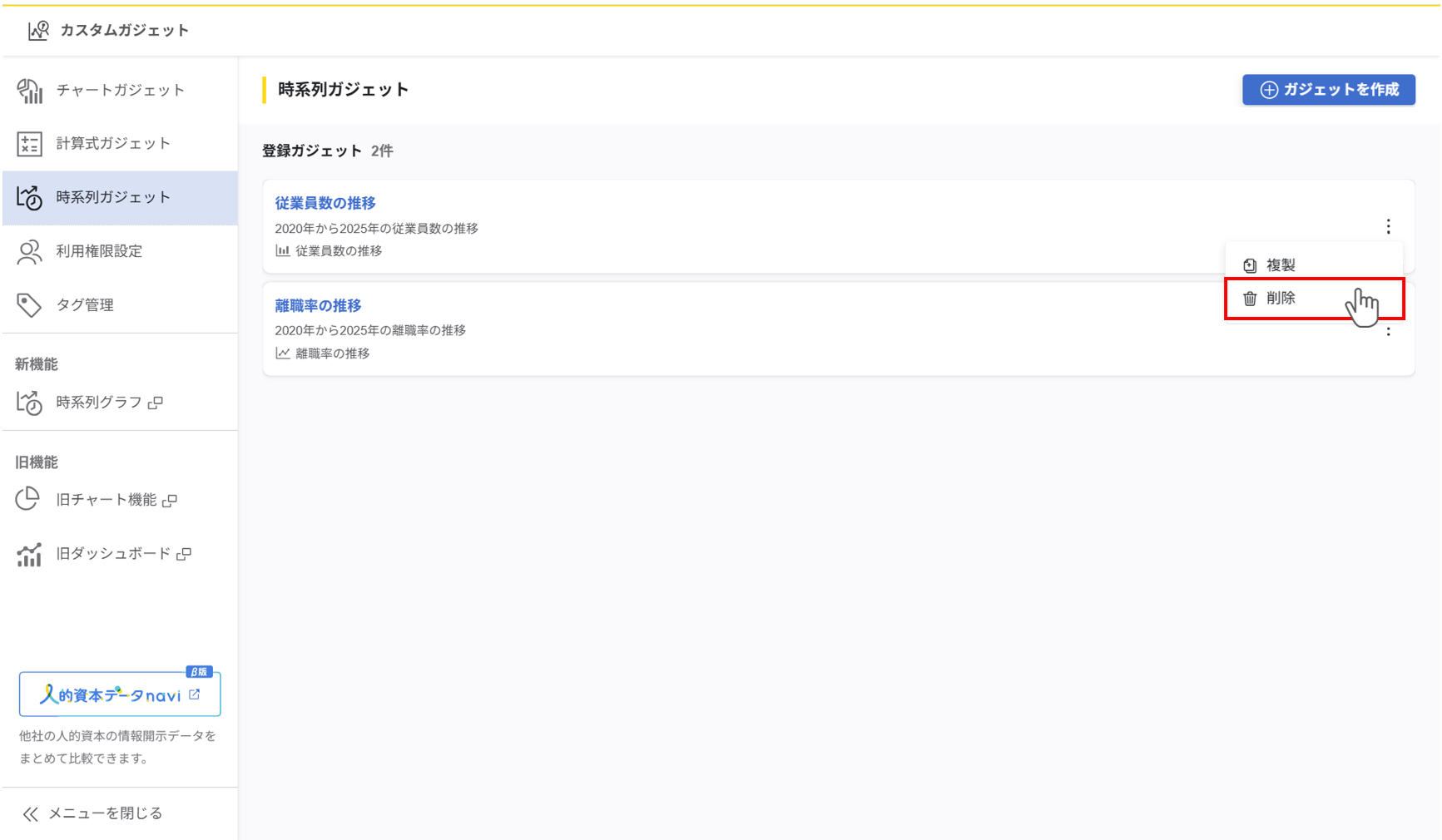The height and width of the screenshot is (840, 1442).
Task: Open 利用権限設定 user icon
Action: (30, 252)
